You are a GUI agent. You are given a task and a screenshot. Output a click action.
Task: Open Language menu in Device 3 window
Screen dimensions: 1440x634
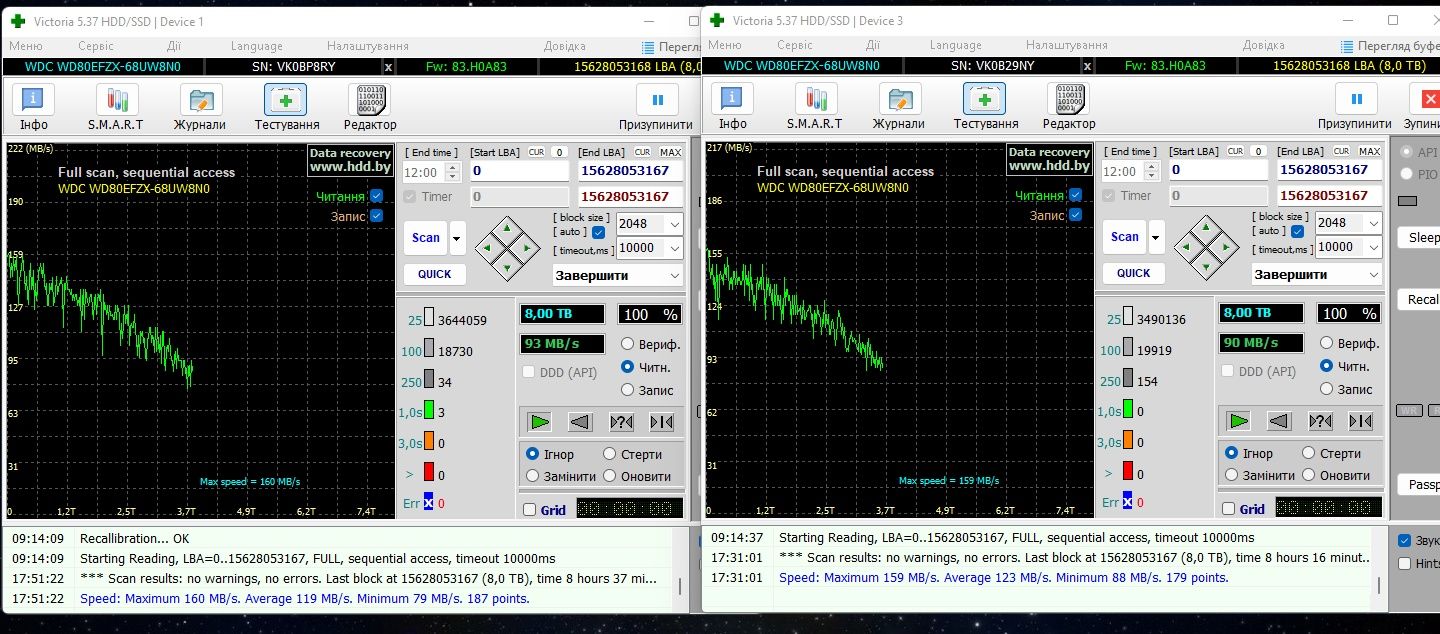pos(955,45)
